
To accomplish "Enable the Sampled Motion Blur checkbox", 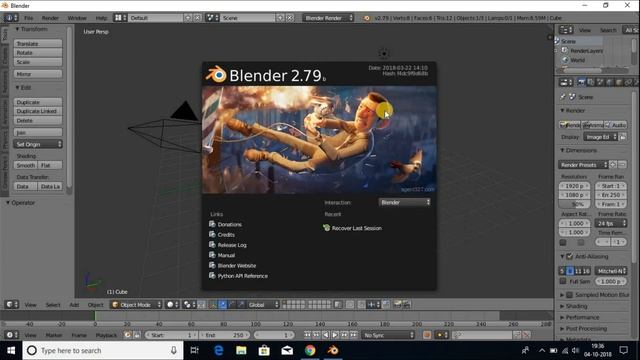I will (569, 295).
